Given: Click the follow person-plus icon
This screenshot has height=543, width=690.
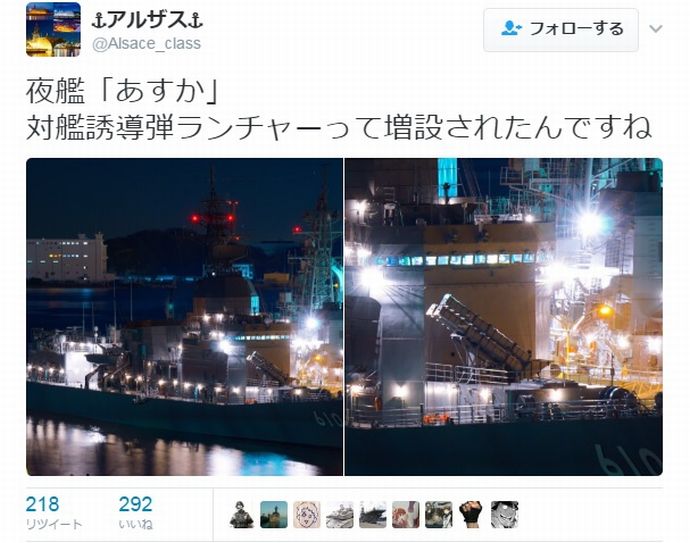Looking at the screenshot, I should (511, 29).
